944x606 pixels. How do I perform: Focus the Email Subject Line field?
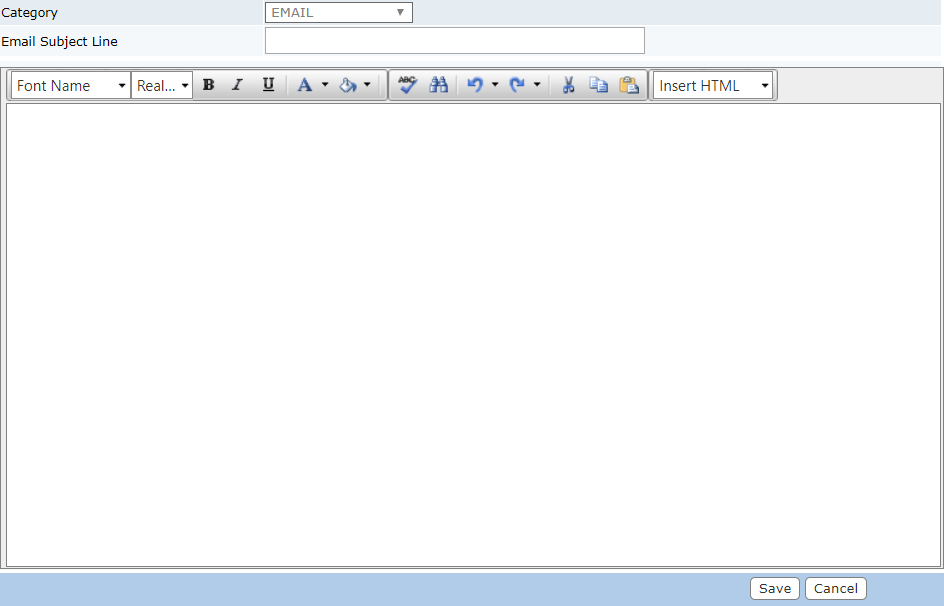(x=455, y=41)
